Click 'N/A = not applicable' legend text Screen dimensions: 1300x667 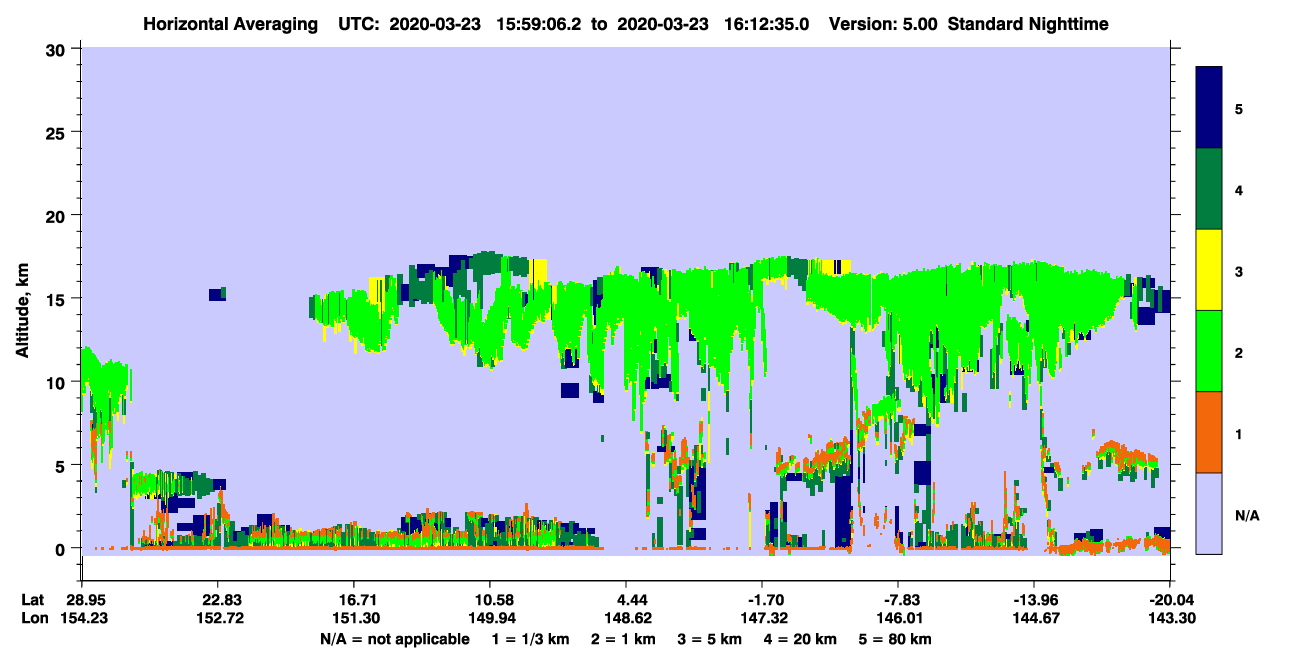[395, 639]
